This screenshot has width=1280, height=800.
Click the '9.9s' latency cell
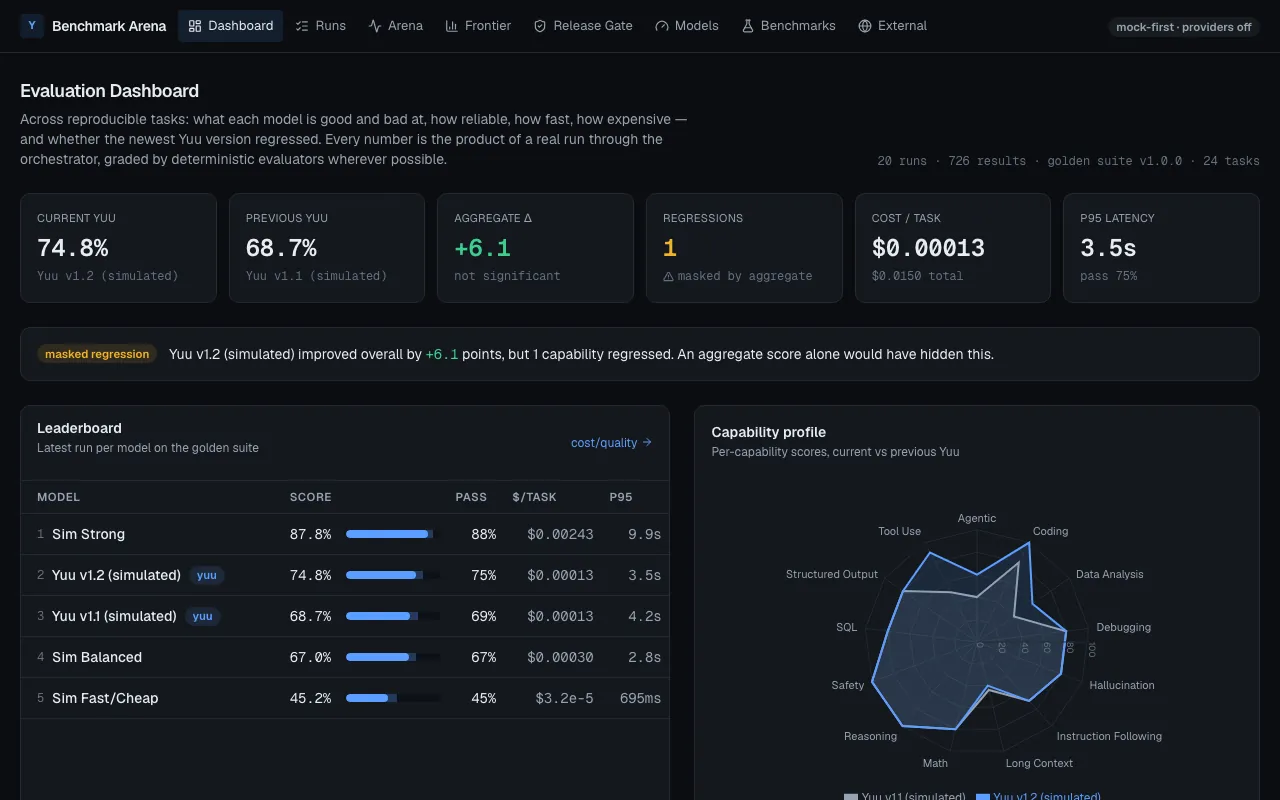click(644, 534)
